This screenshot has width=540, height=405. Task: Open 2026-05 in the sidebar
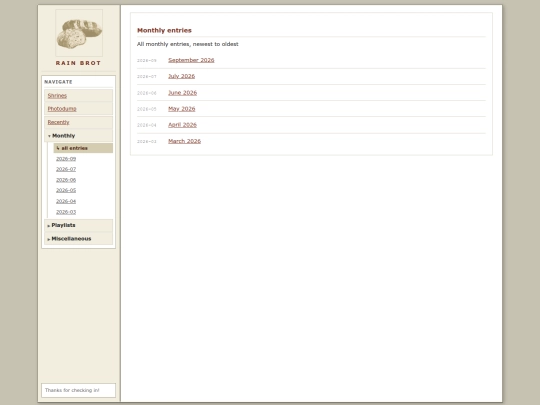[x=66, y=190]
